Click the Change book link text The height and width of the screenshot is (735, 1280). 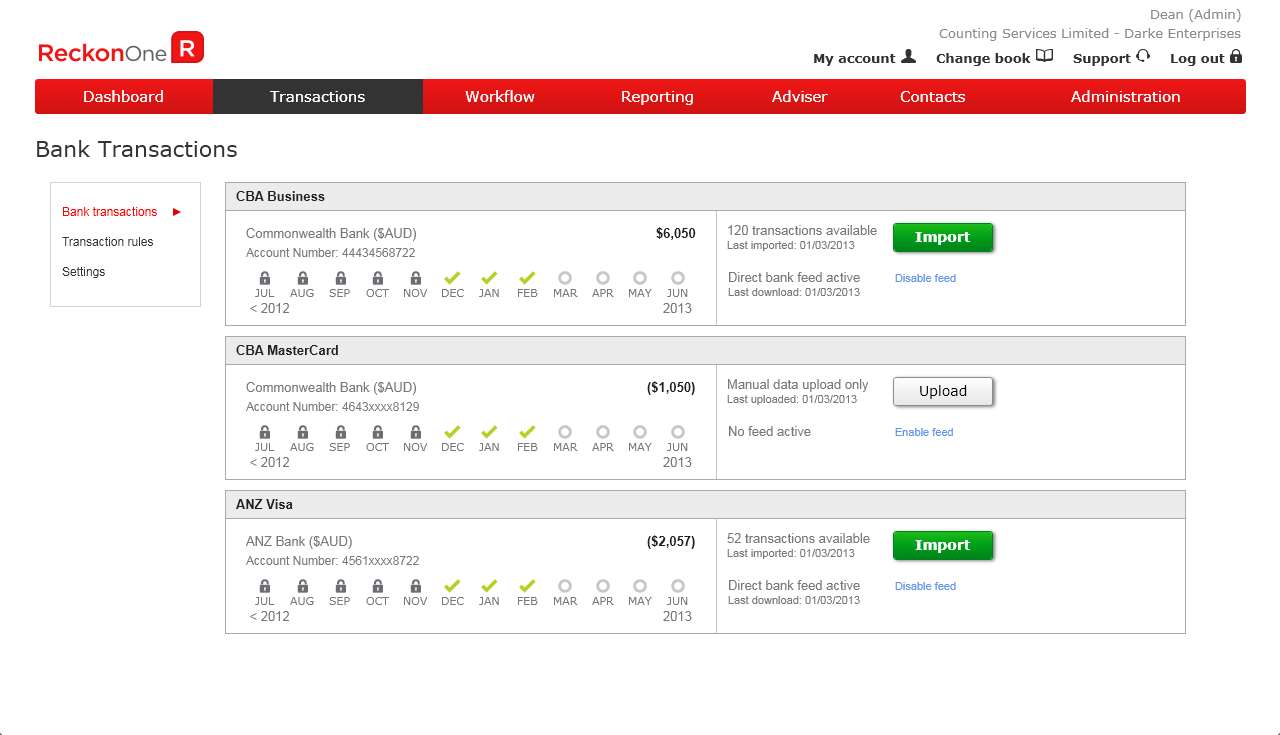pyautogui.click(x=983, y=58)
